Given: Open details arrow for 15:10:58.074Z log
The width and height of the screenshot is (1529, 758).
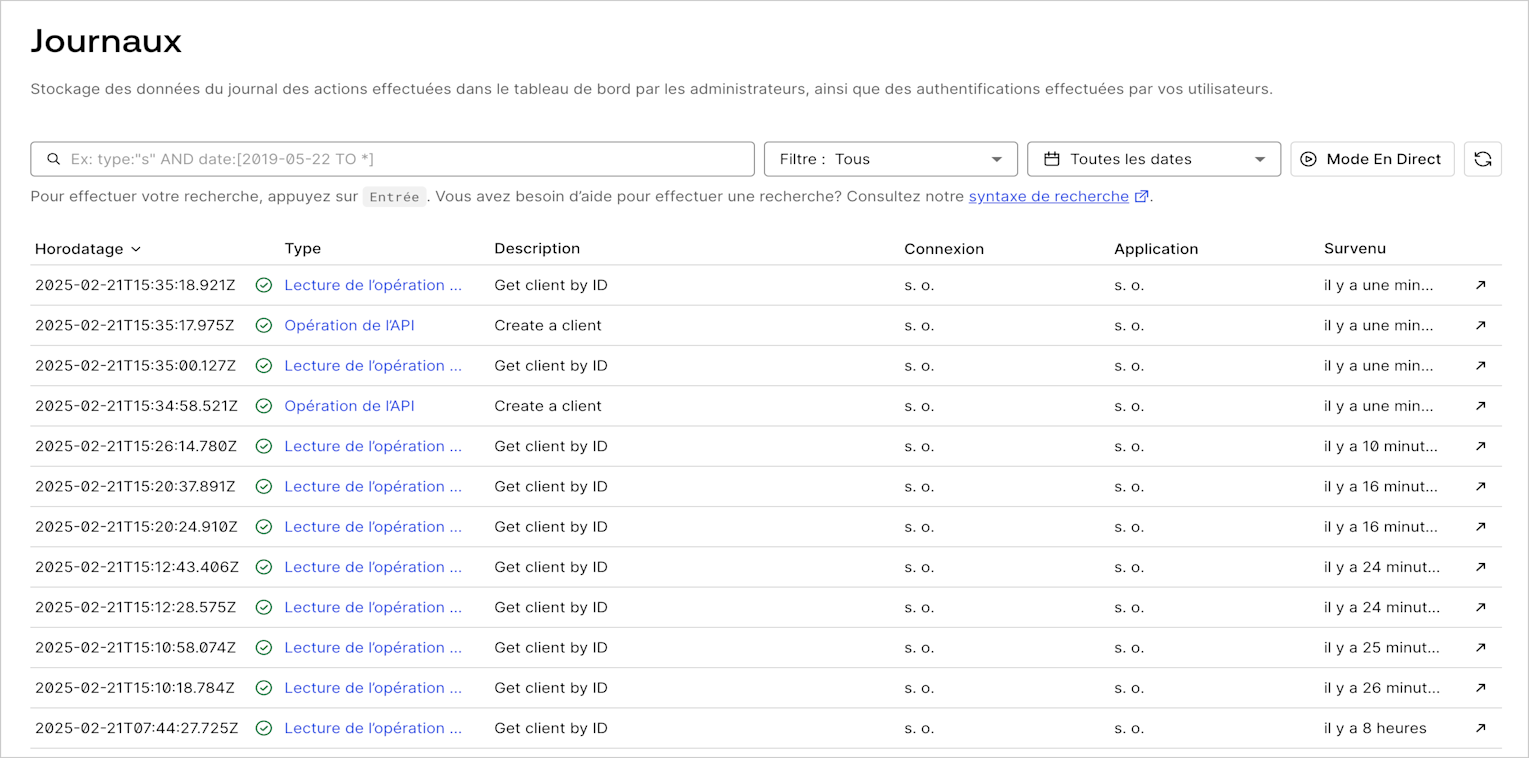Looking at the screenshot, I should tap(1481, 647).
